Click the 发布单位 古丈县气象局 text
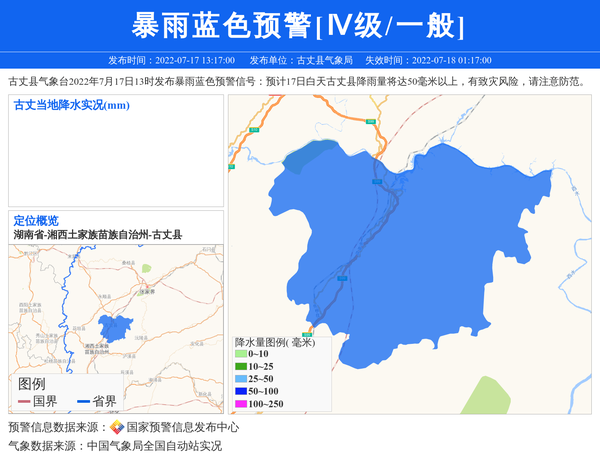This screenshot has width=600, height=471. (x=314, y=60)
